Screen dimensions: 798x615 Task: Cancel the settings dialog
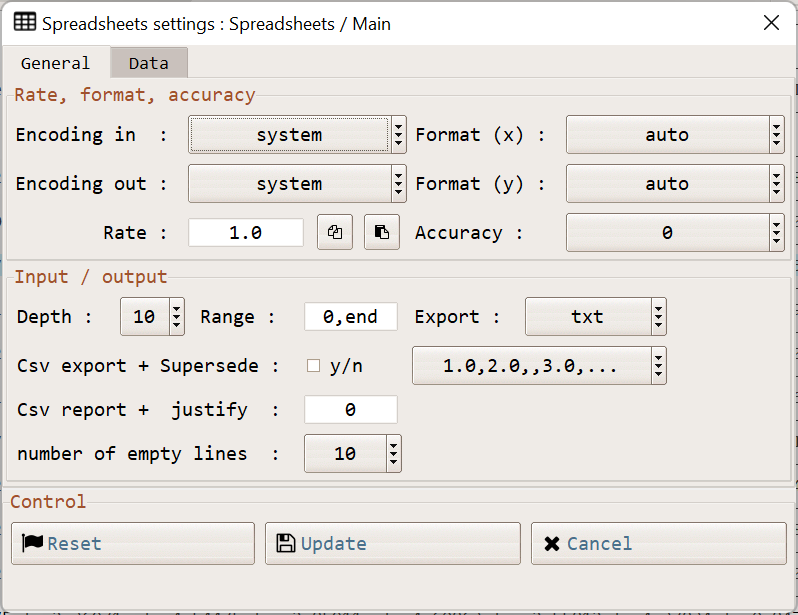658,544
